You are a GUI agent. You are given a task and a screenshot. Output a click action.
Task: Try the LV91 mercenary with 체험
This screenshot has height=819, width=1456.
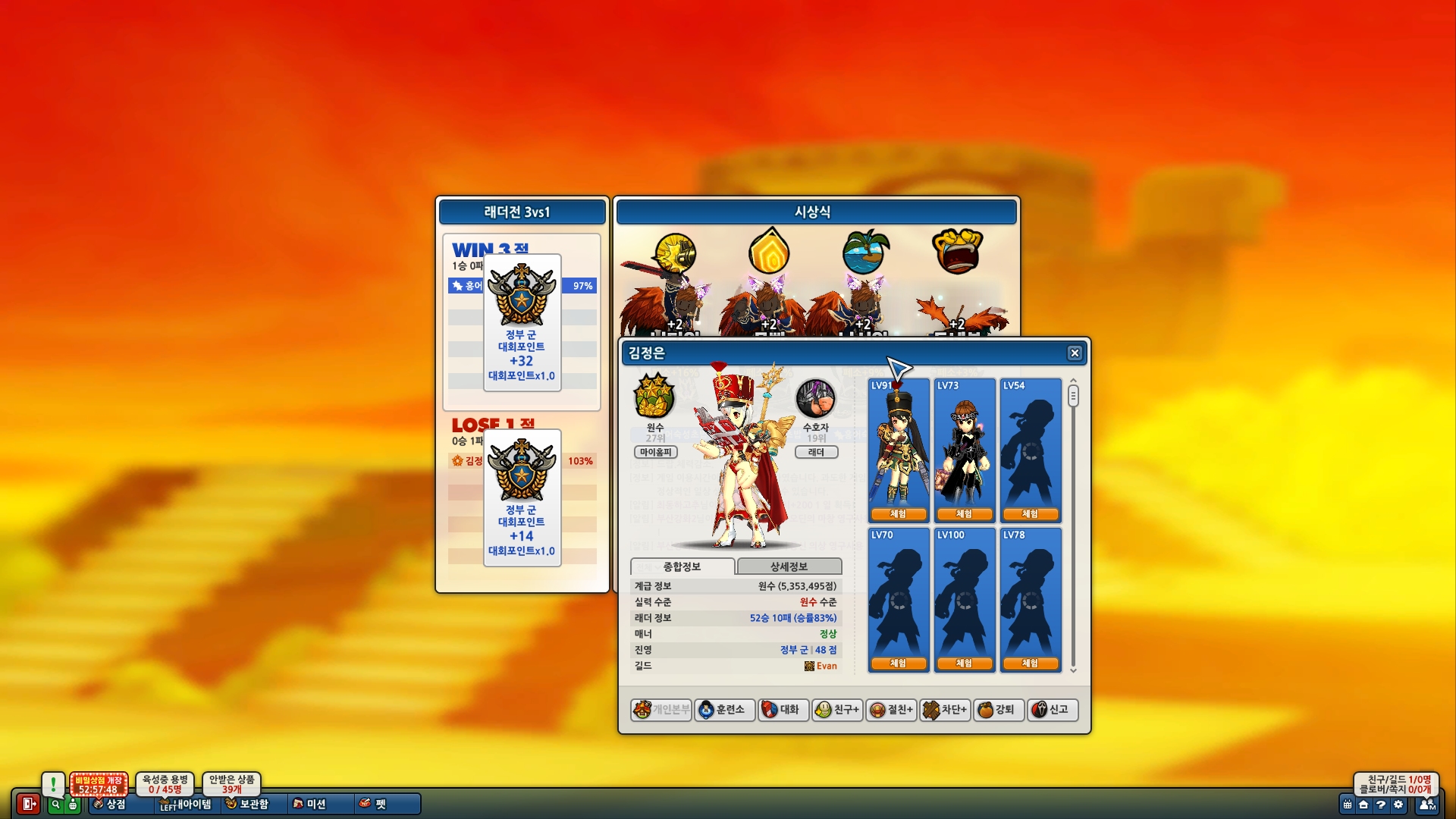tap(898, 514)
